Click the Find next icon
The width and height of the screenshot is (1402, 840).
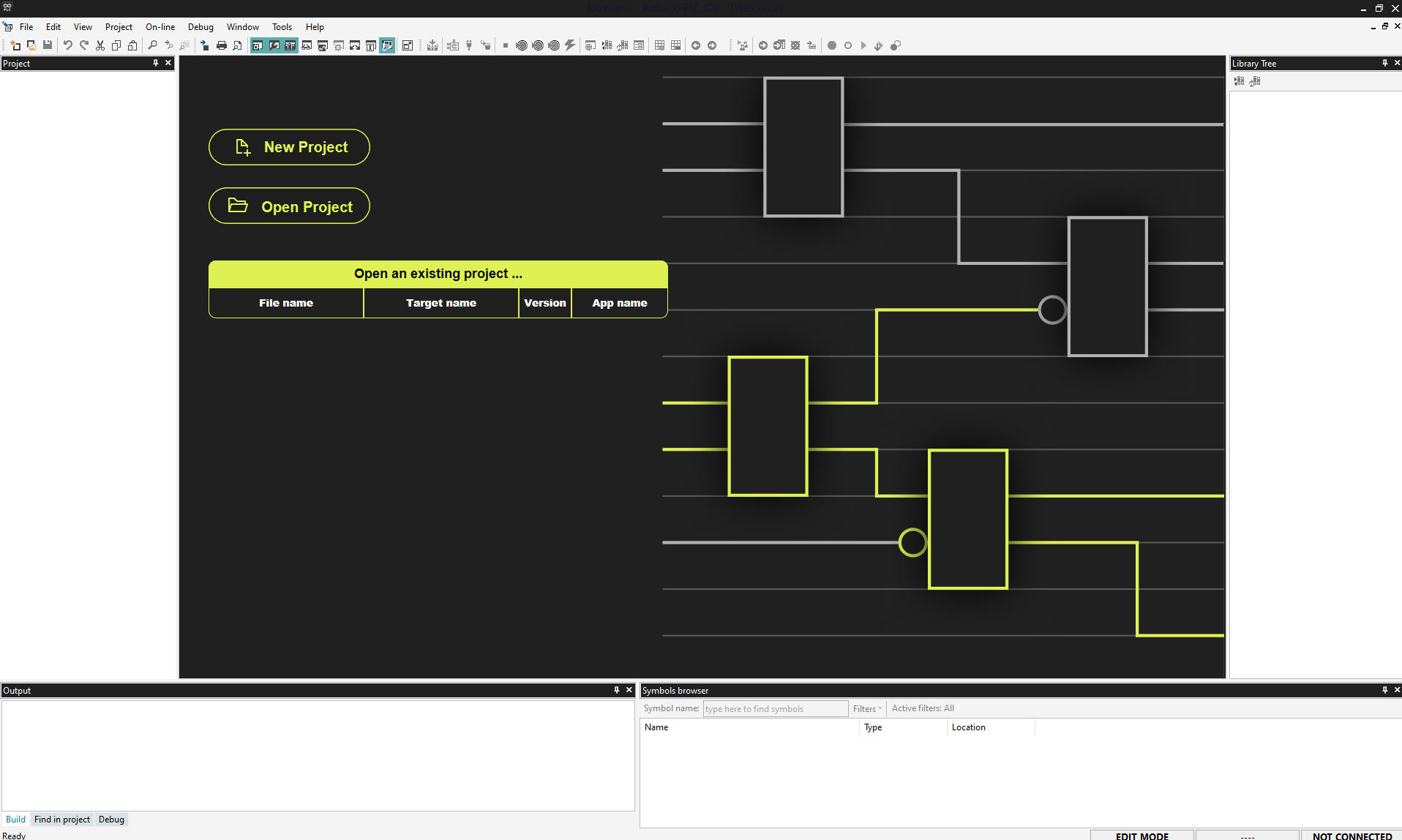(x=169, y=45)
